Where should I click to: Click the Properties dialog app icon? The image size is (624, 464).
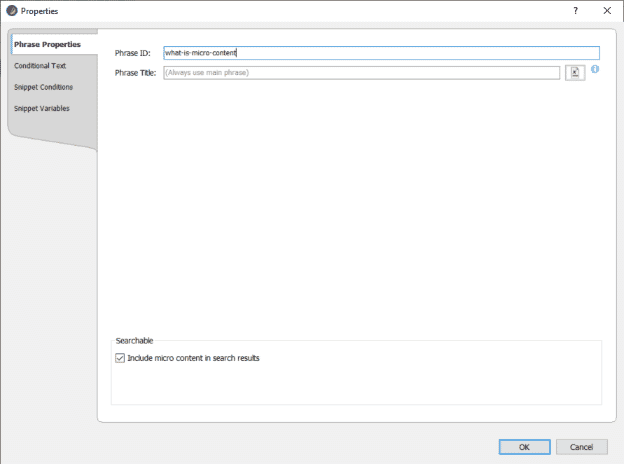tap(12, 11)
